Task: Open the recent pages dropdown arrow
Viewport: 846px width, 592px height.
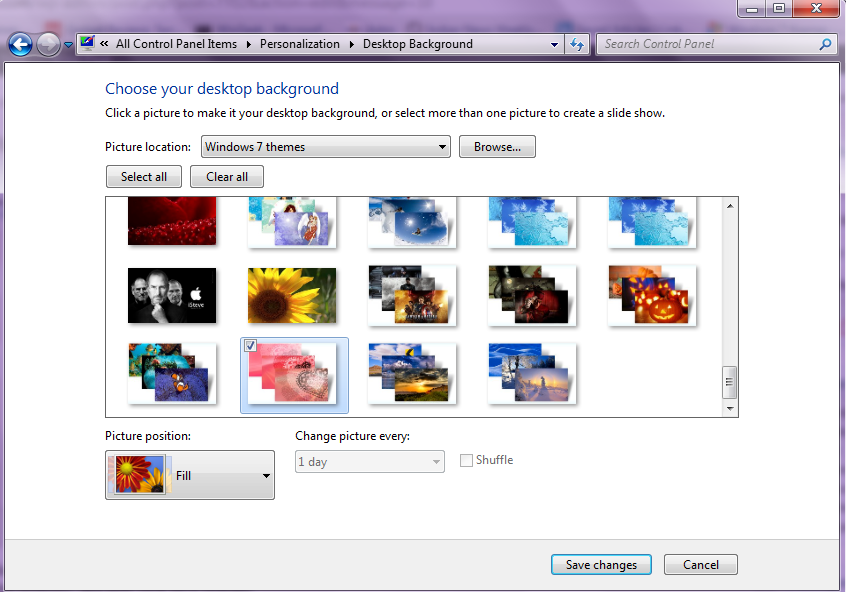Action: [69, 45]
